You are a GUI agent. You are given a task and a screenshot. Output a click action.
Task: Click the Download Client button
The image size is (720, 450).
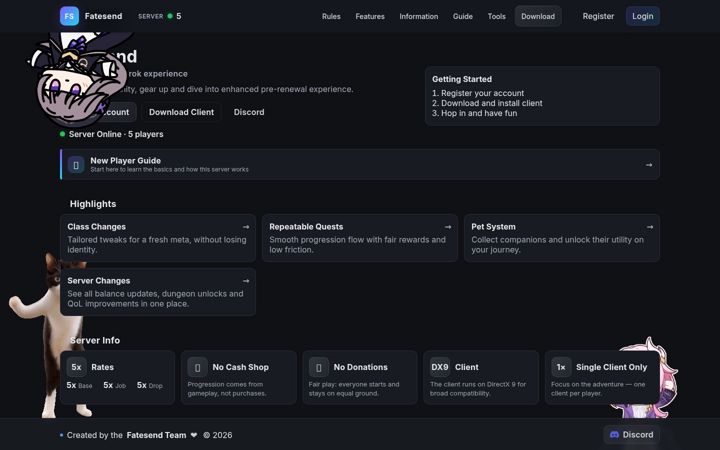(181, 112)
